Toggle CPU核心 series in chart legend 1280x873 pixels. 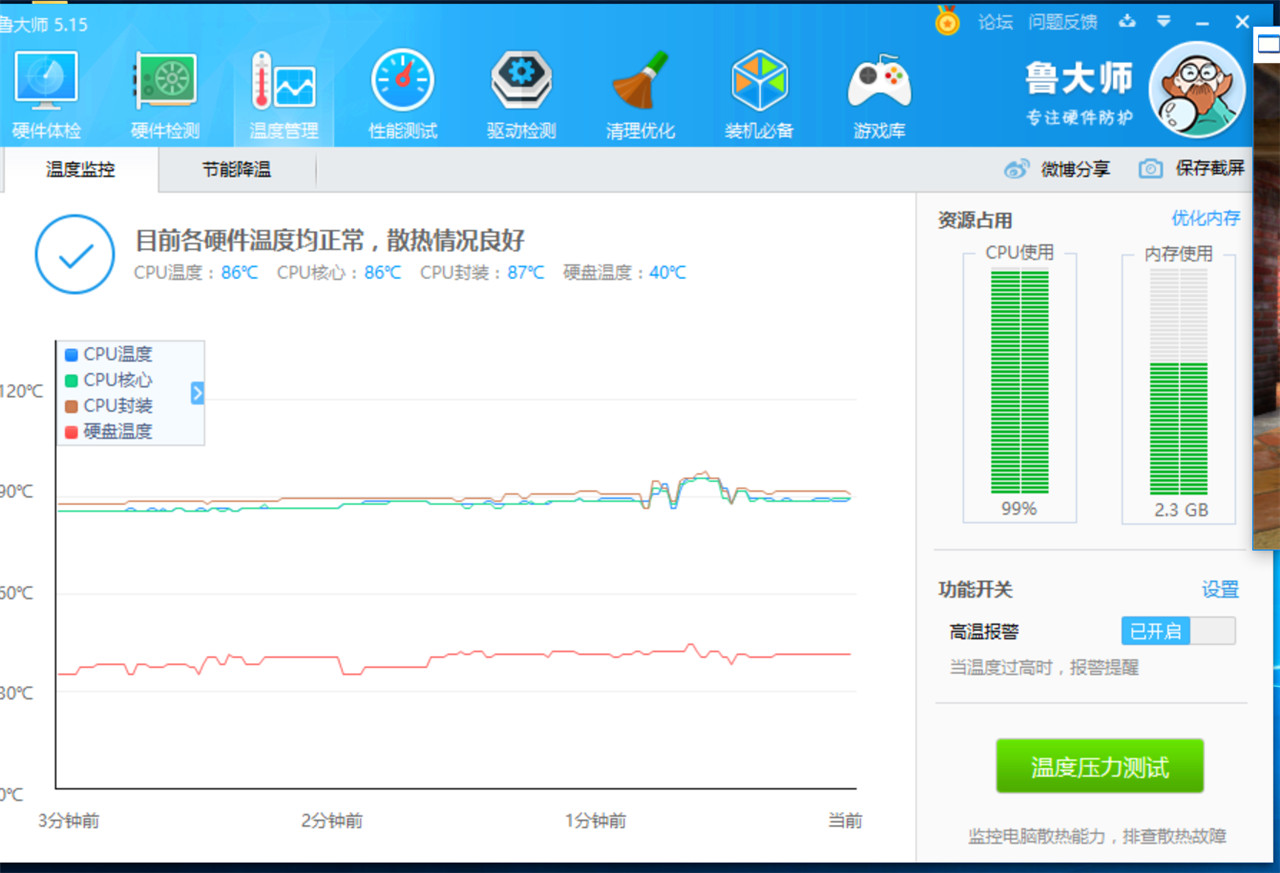click(x=109, y=380)
